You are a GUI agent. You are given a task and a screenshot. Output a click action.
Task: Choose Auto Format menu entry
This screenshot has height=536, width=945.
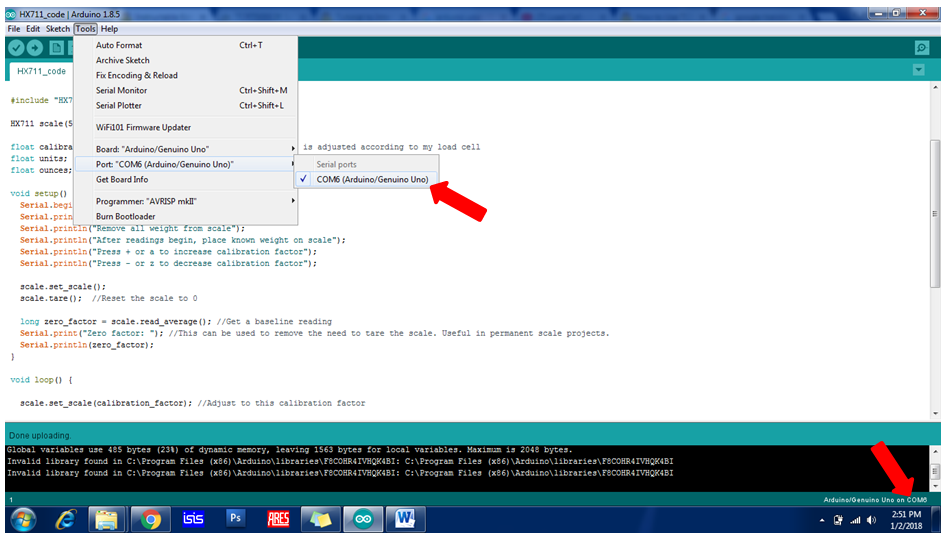pos(186,45)
